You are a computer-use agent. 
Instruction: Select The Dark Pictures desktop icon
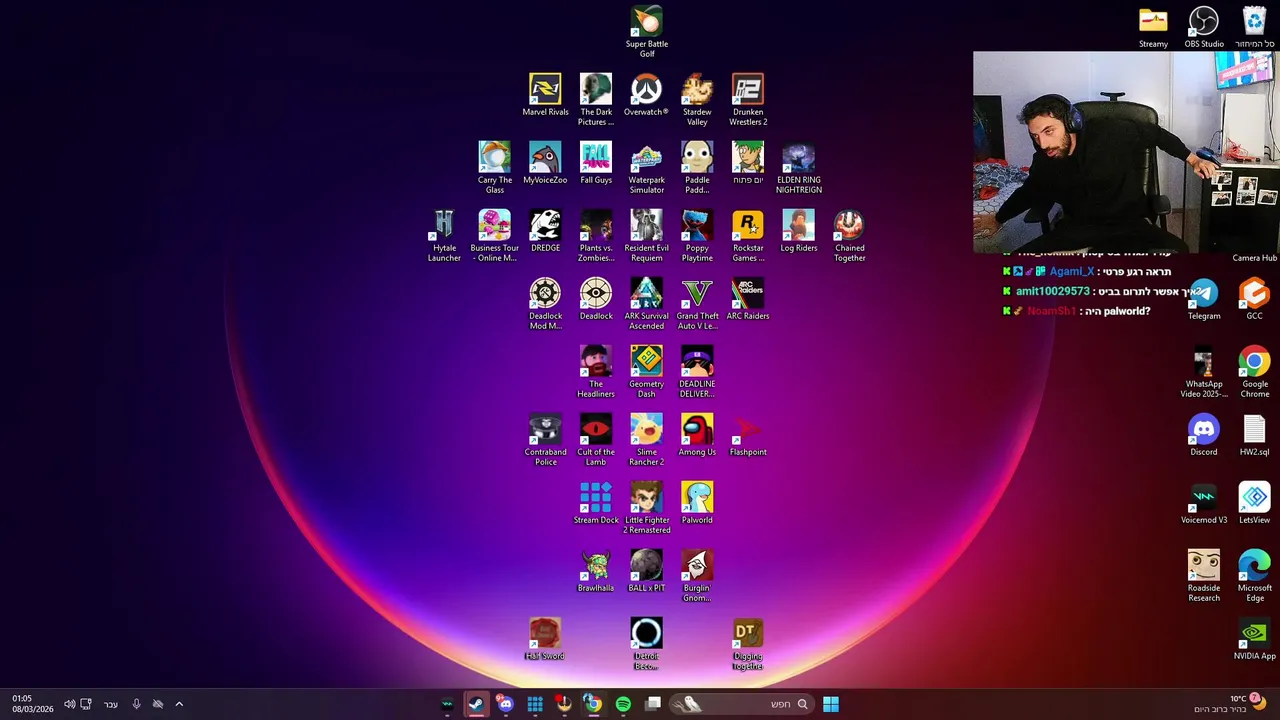tap(596, 99)
